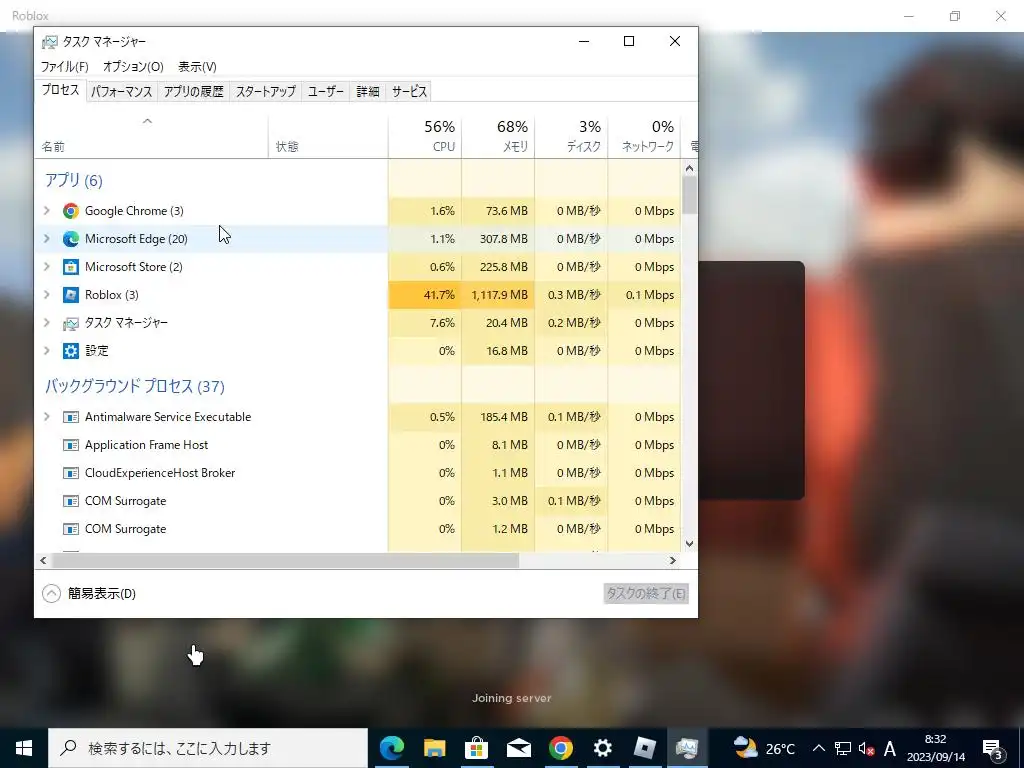Collapse to 簡易表示 simple view
Image resolution: width=1024 pixels, height=768 pixels.
pos(89,594)
